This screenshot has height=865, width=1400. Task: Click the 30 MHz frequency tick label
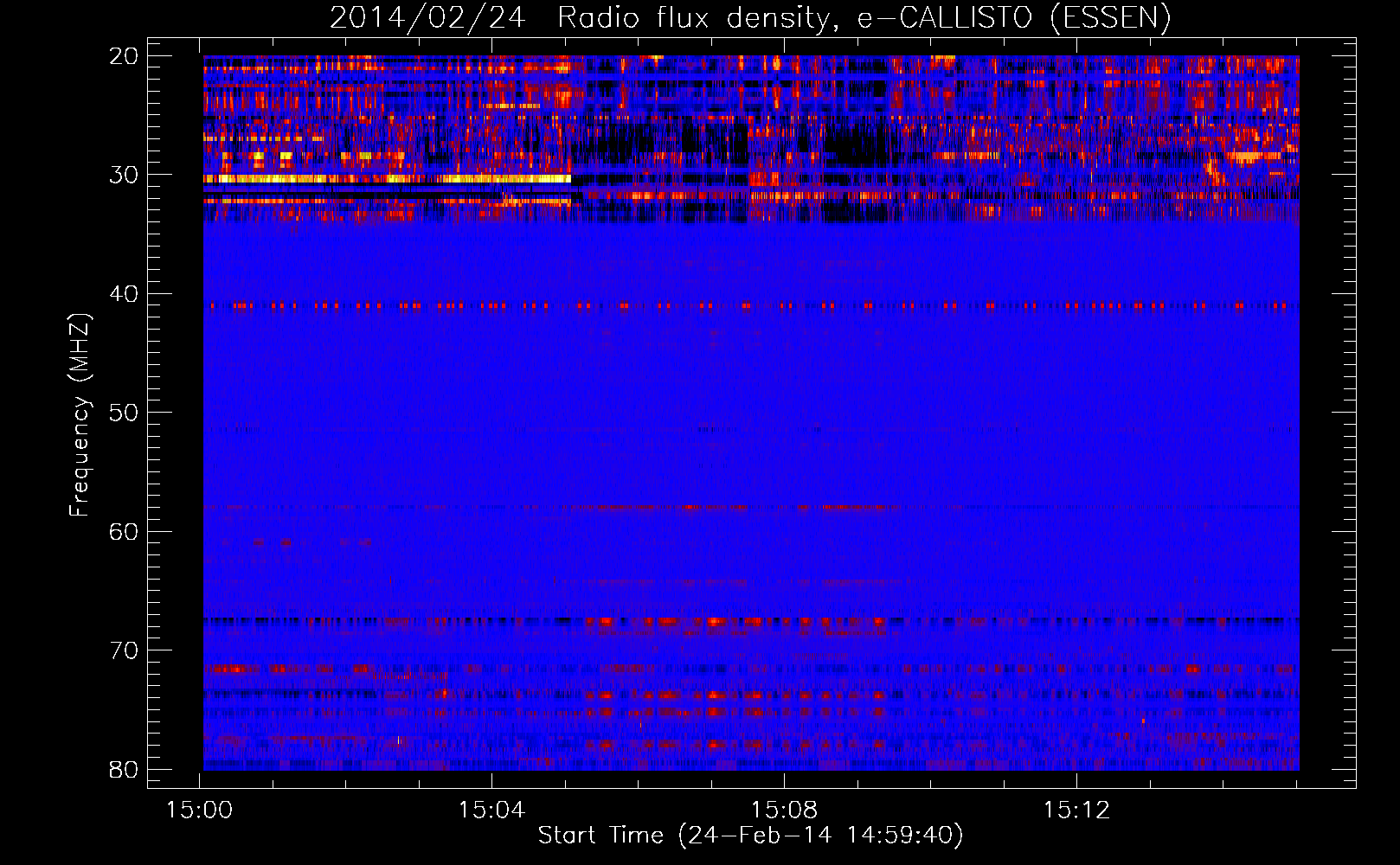point(124,175)
